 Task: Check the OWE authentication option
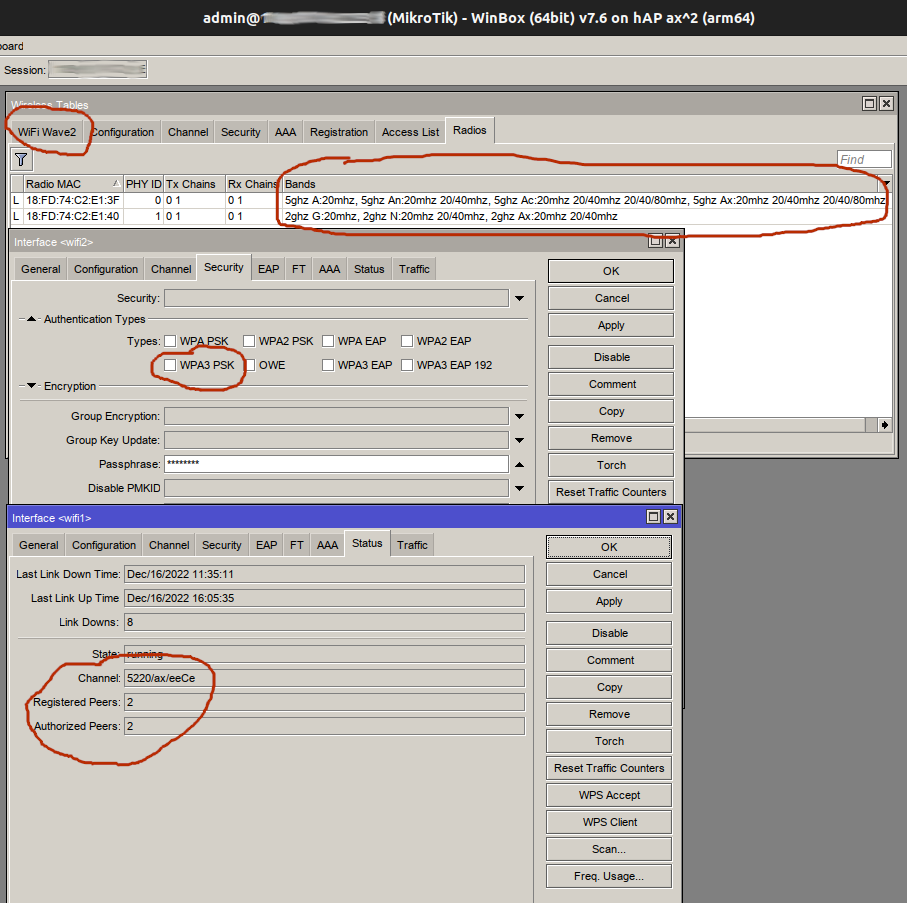(249, 365)
